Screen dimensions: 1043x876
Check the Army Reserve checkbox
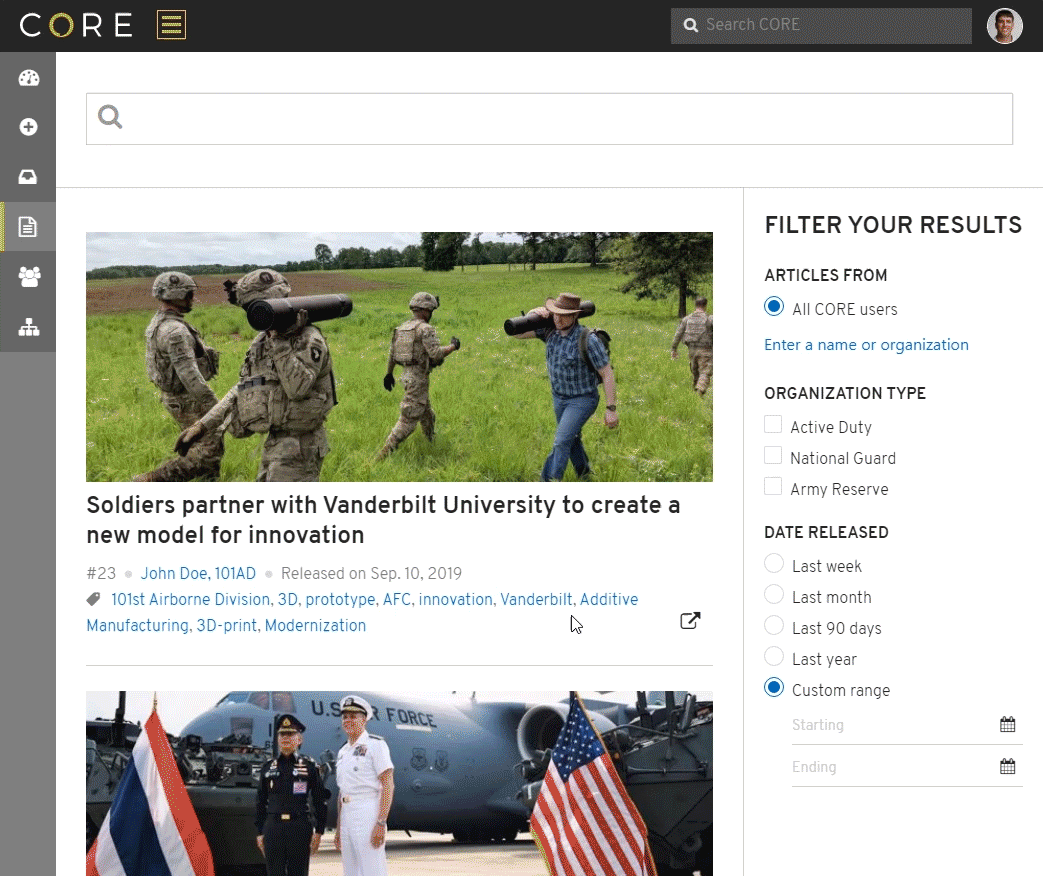[x=773, y=486]
